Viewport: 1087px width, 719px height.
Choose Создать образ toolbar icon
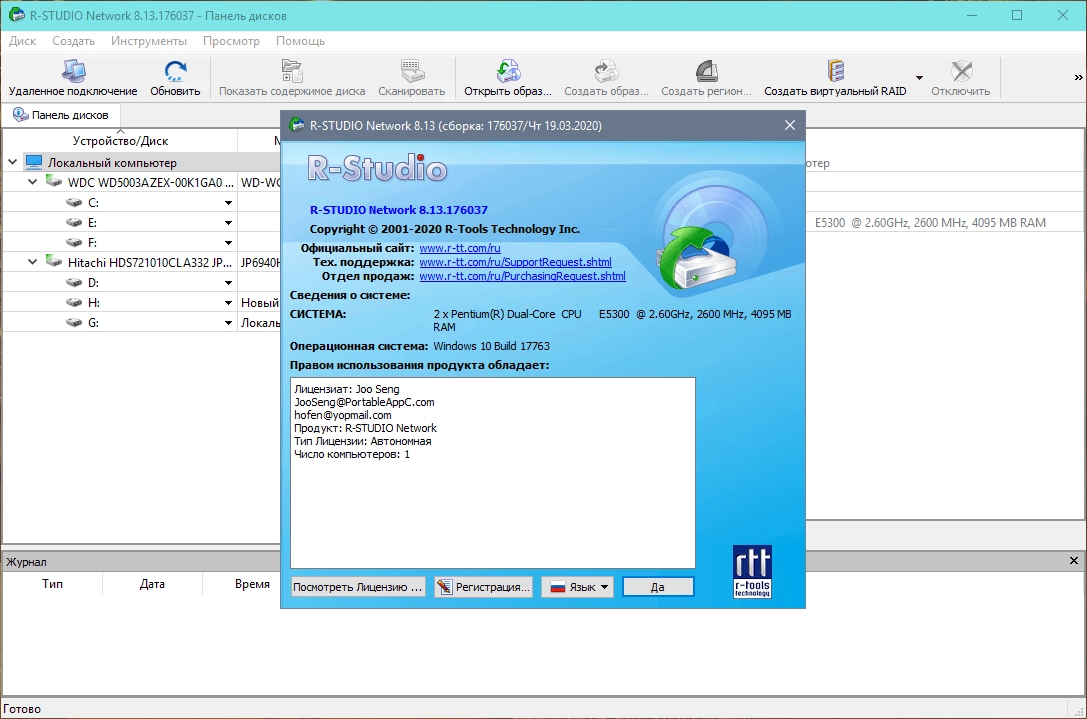tap(606, 78)
